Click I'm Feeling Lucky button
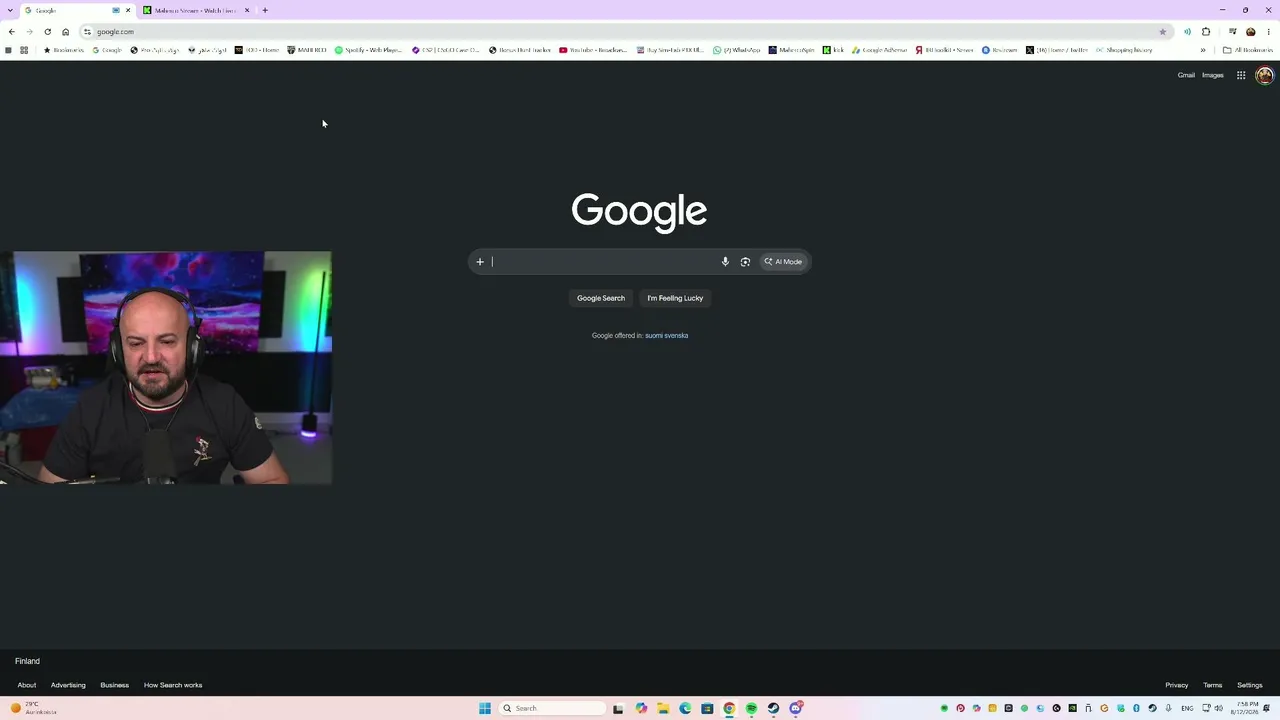 click(675, 298)
